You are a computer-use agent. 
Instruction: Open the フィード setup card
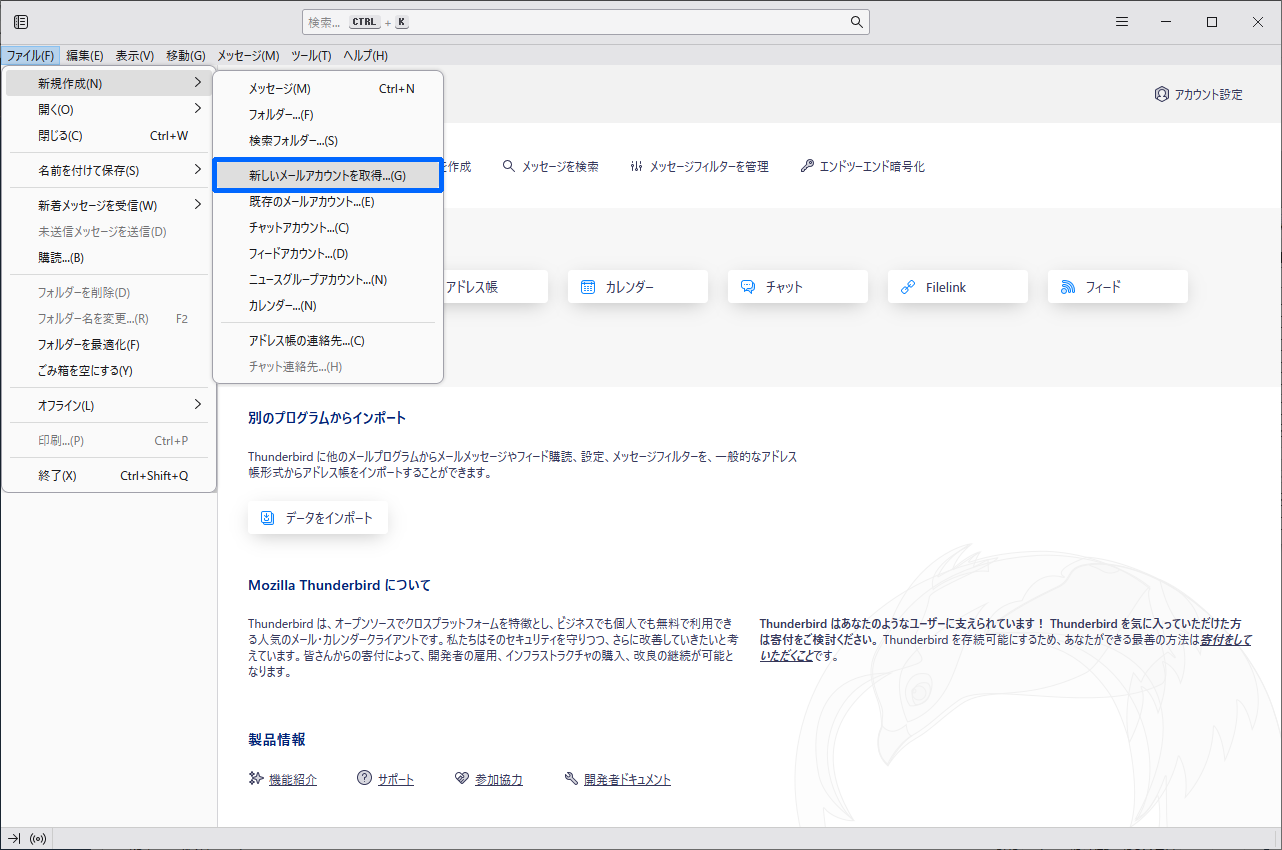pyautogui.click(x=1118, y=287)
